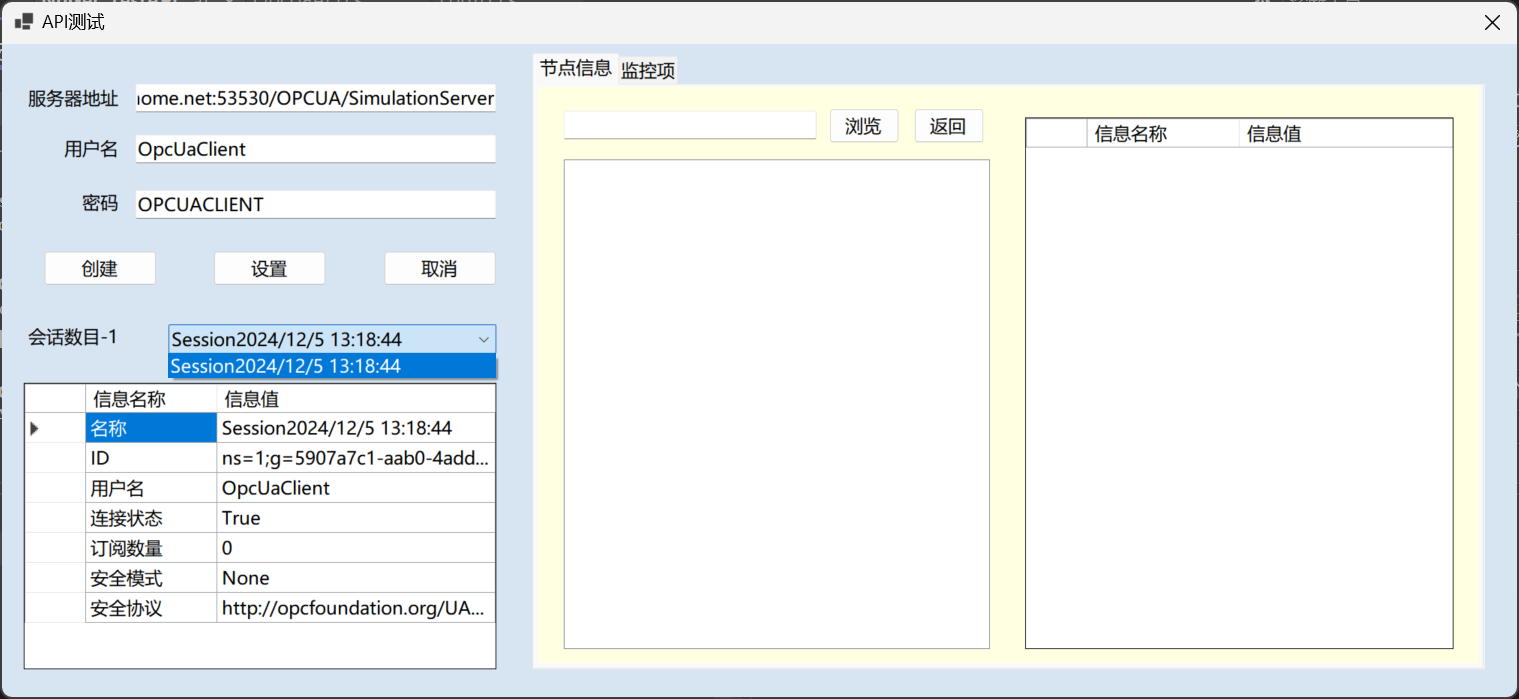The image size is (1519, 699).
Task: Click the 信息值 column header in the session grid
Action: 356,399
